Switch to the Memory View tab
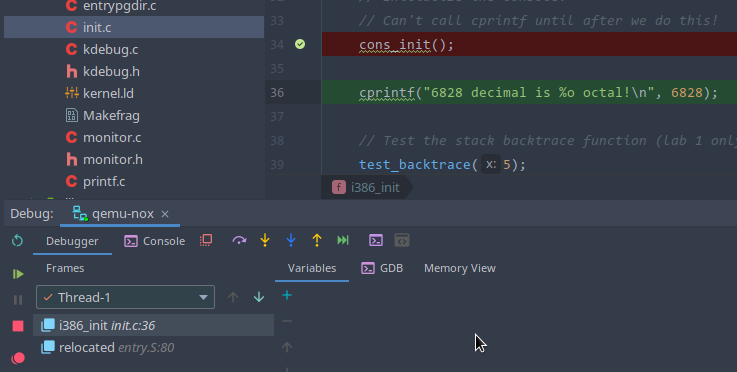737x372 pixels. click(460, 268)
